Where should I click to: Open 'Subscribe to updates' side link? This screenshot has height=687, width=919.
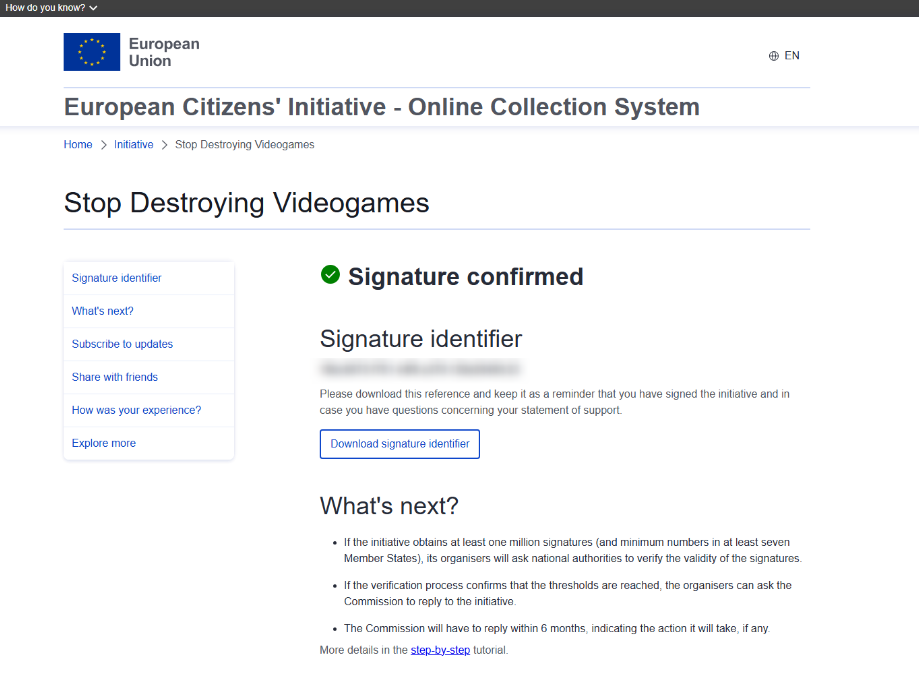click(149, 344)
